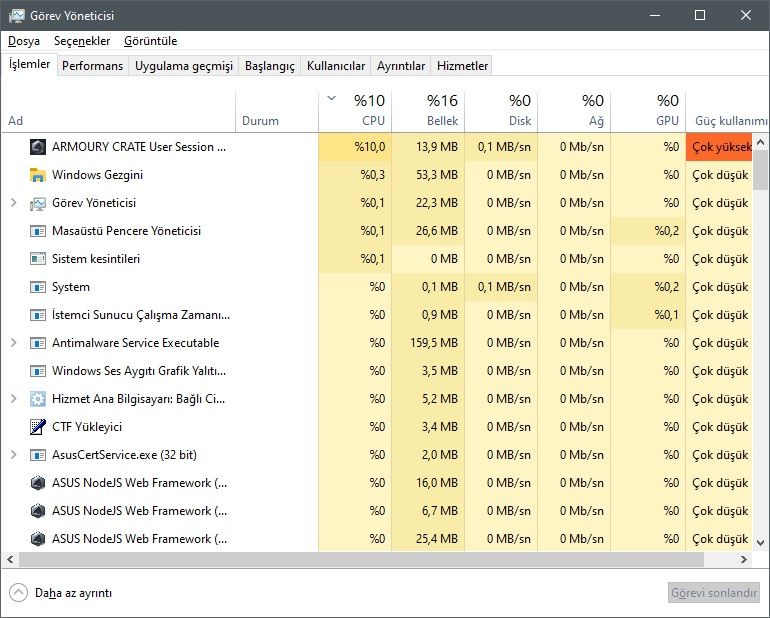Viewport: 770px width, 618px height.
Task: Open the Dosya menu
Action: pyautogui.click(x=24, y=41)
